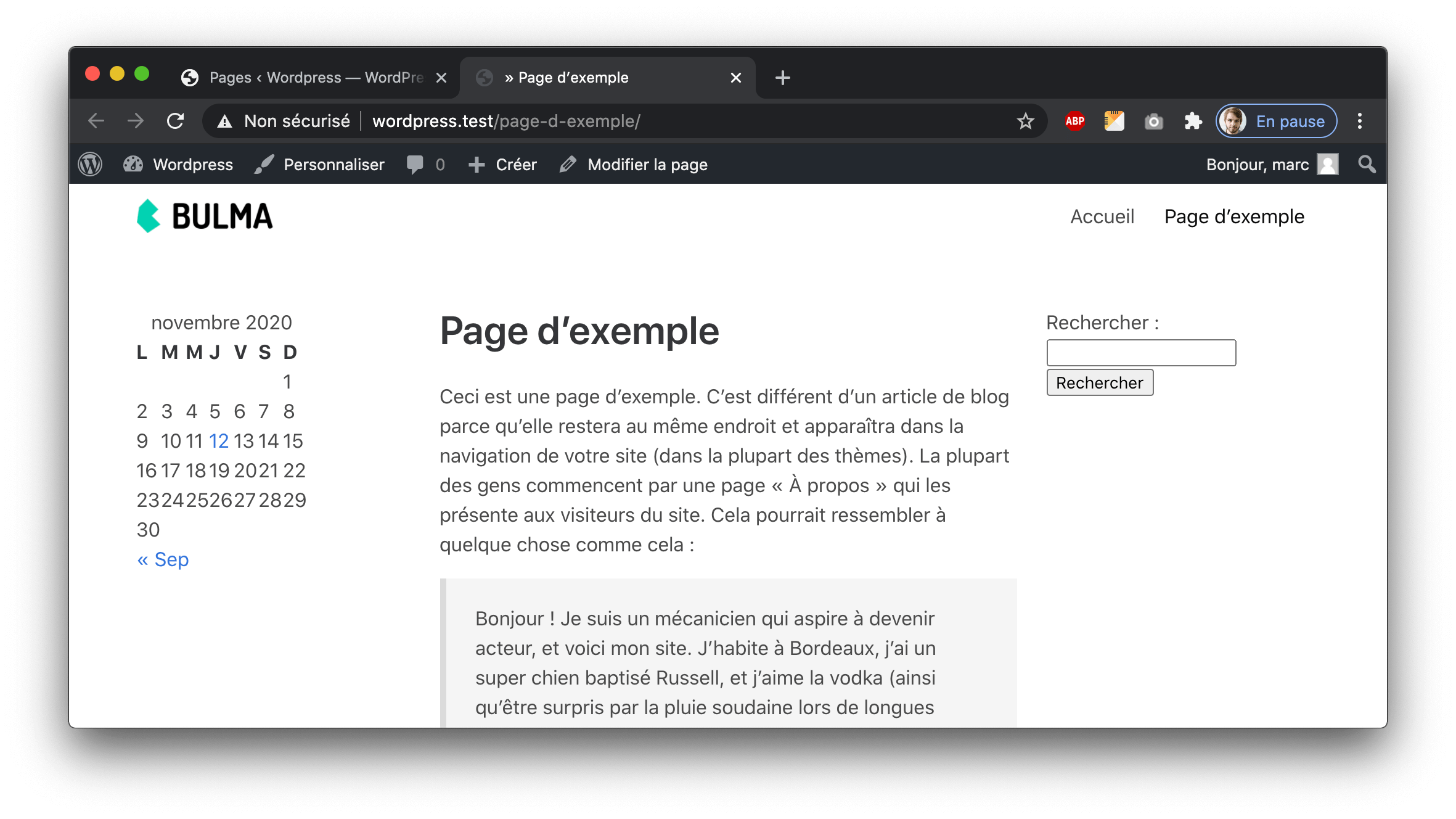The image size is (1456, 819).
Task: Open the AdBlock Plus extension icon
Action: [1074, 121]
